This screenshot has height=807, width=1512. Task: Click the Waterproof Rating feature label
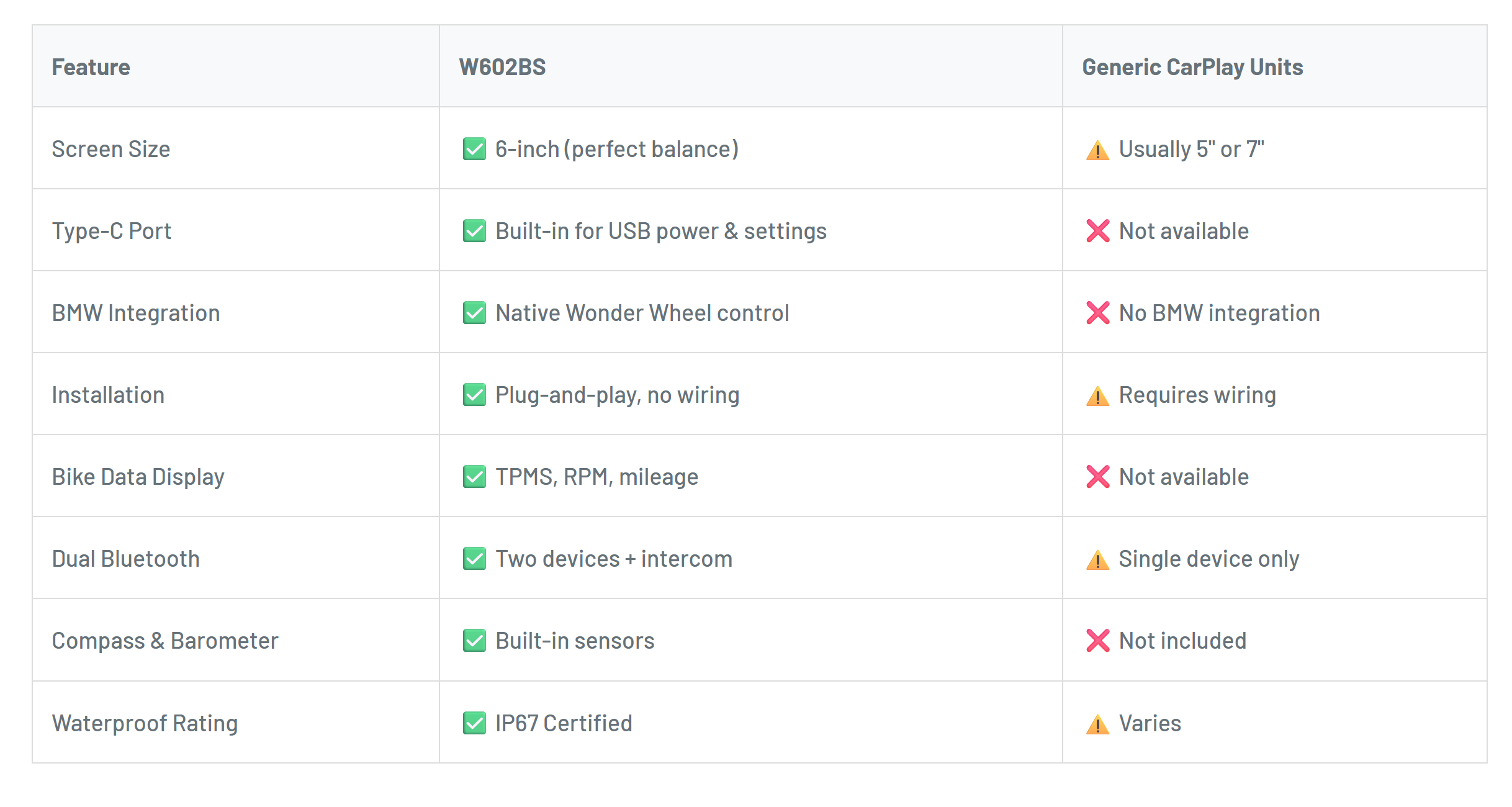145,723
